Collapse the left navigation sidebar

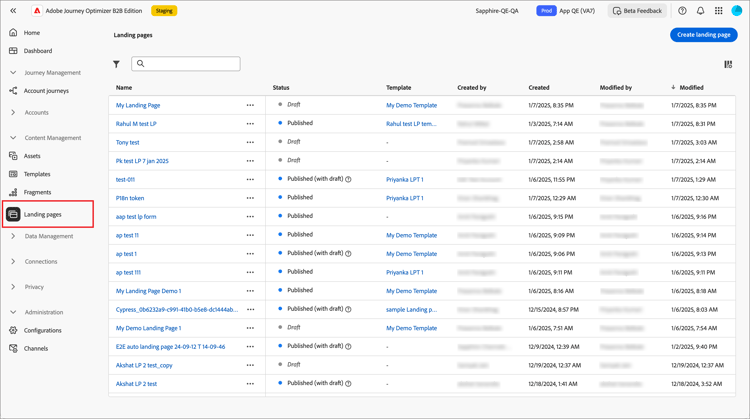[x=13, y=11]
